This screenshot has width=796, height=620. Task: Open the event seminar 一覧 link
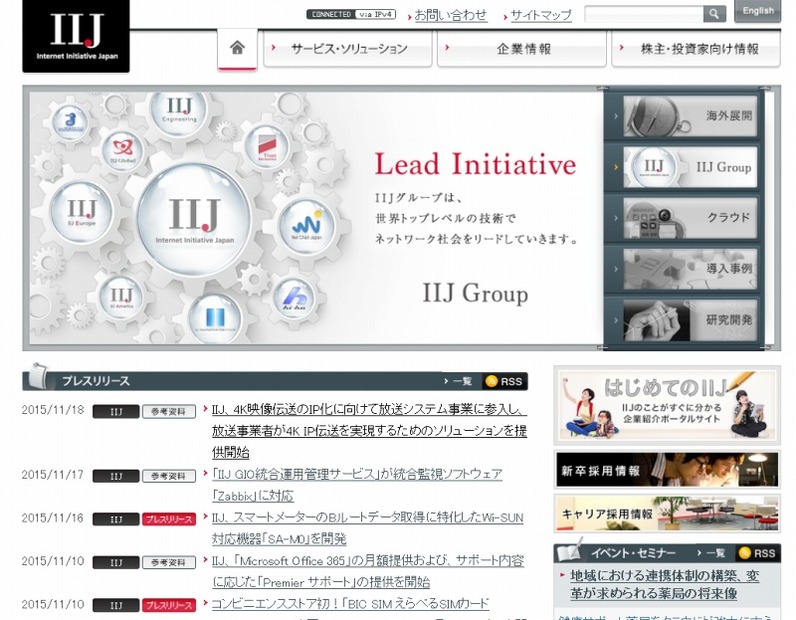(x=714, y=552)
